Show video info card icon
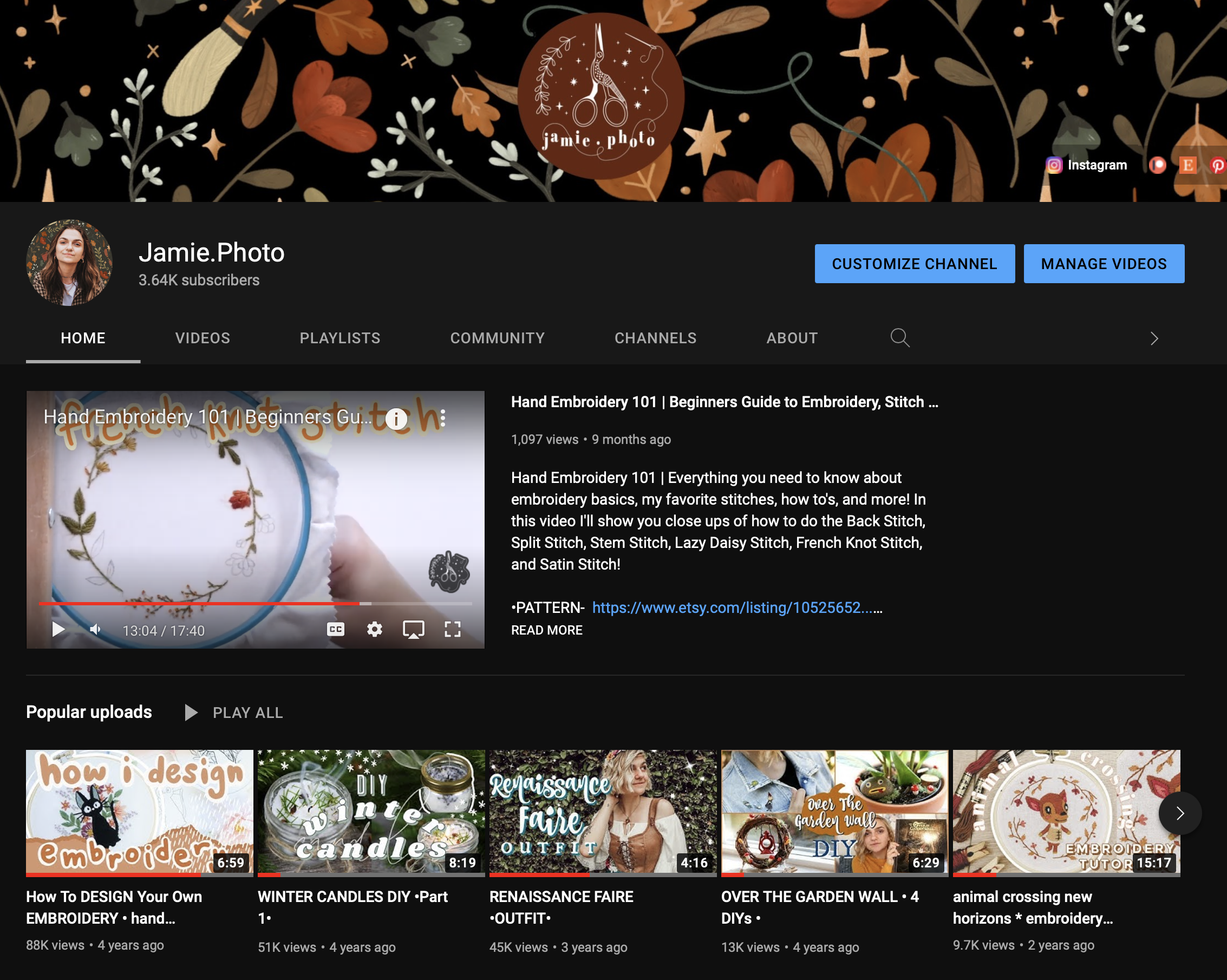The image size is (1227, 980). [397, 419]
